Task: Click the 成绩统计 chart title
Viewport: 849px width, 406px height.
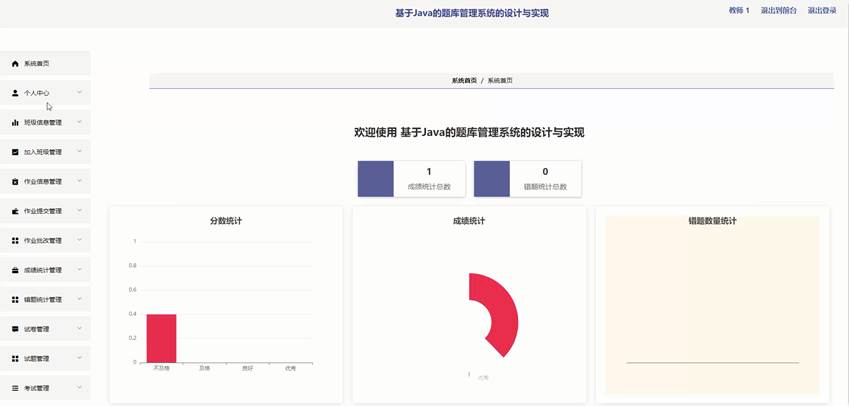Action: point(469,221)
